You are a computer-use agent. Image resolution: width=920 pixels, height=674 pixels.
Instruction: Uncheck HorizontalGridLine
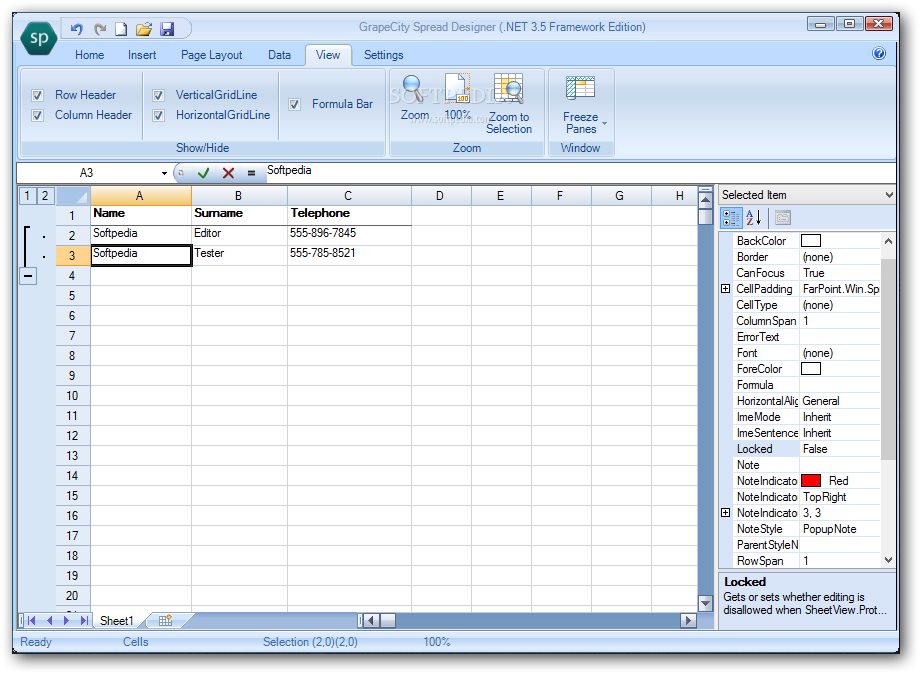tap(158, 115)
